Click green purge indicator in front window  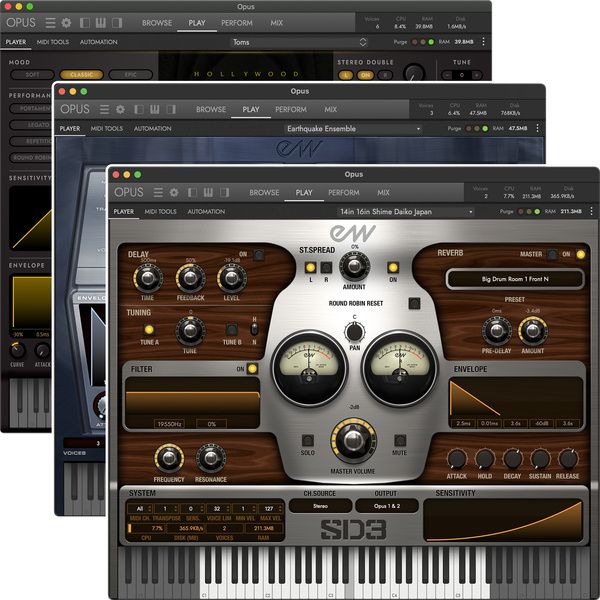pos(537,212)
